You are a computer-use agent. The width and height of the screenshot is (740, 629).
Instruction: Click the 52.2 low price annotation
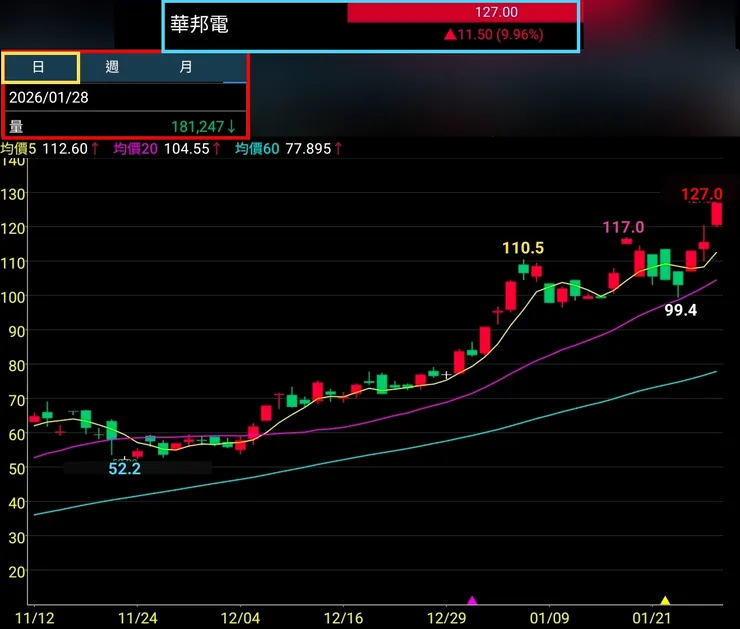click(125, 469)
